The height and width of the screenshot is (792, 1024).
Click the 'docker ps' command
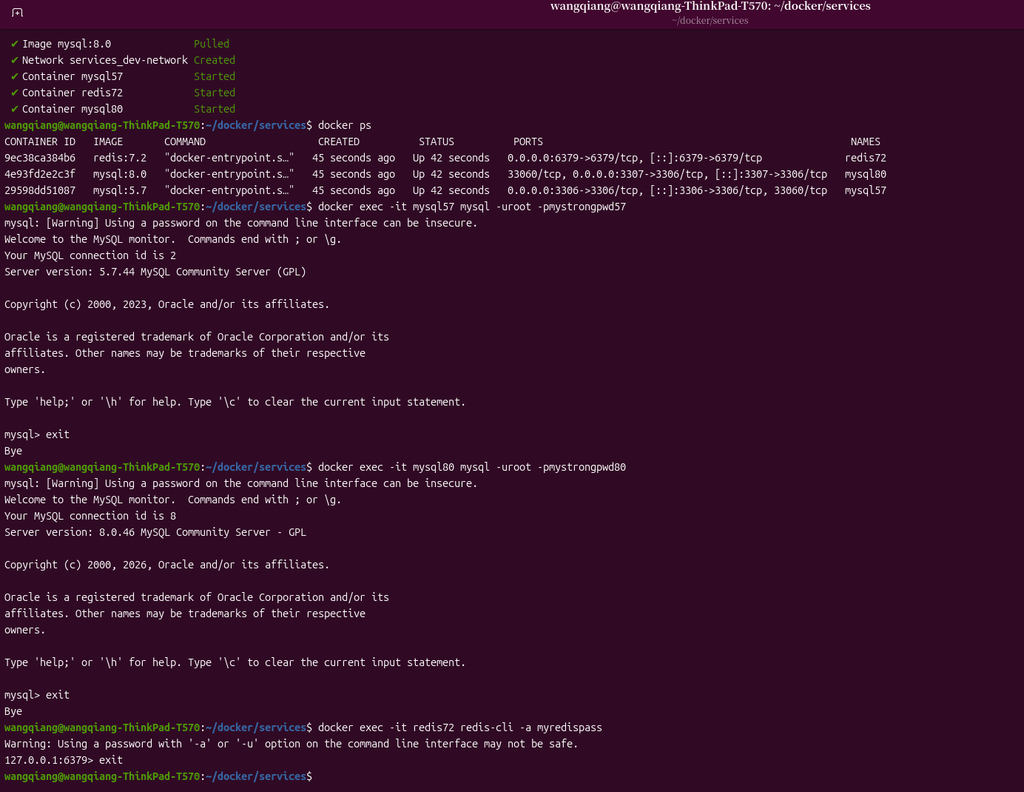click(344, 125)
